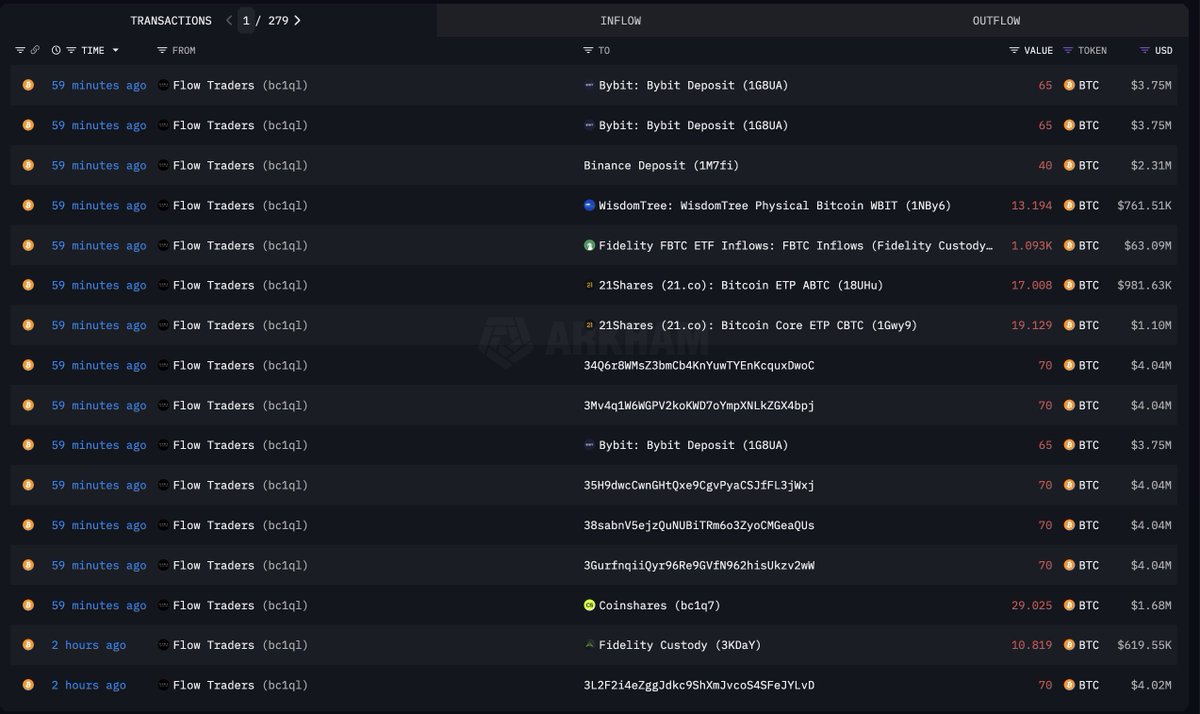This screenshot has width=1200, height=714.
Task: Go to next transactions page
Action: tap(297, 20)
